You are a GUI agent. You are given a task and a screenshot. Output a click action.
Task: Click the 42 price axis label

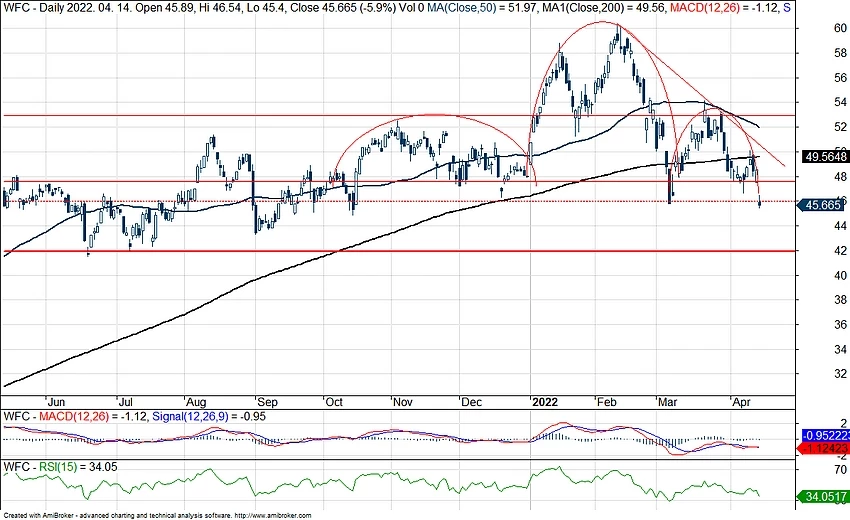pyautogui.click(x=840, y=251)
